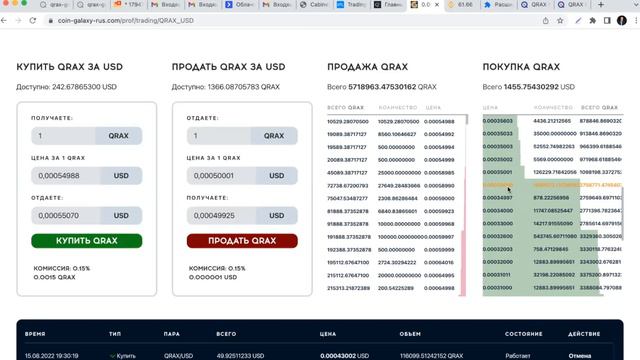Viewport: 640px width, 360px height.
Task: Switch to the '179' tab
Action: coord(128,5)
